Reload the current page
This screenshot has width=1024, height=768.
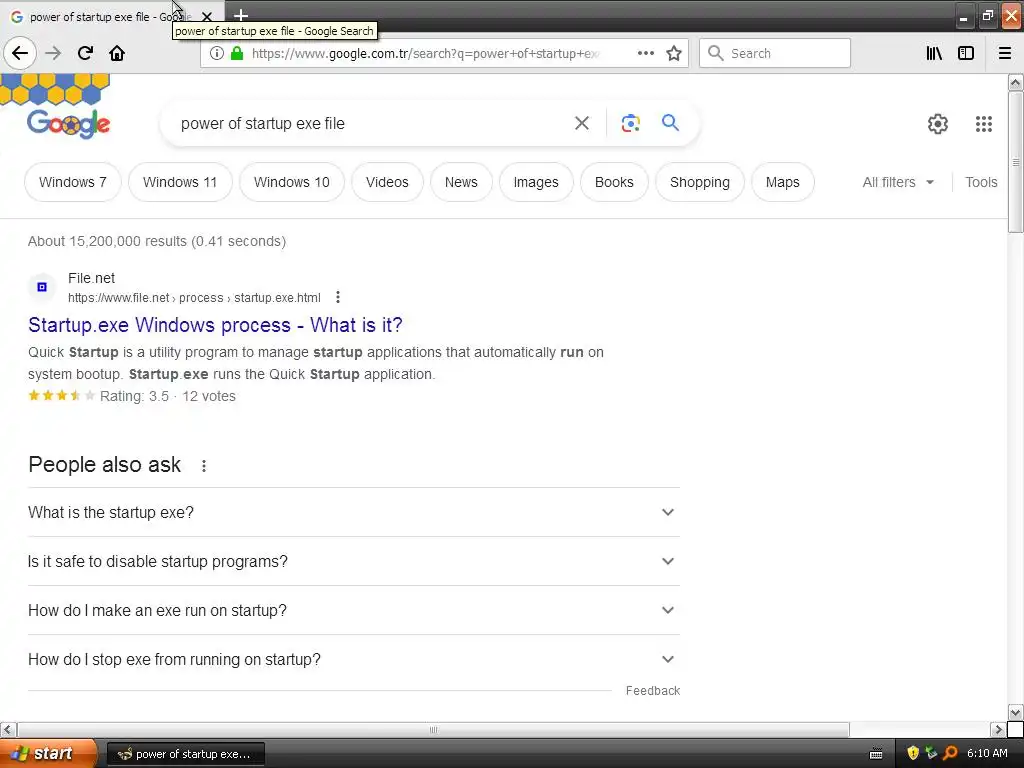click(x=85, y=53)
